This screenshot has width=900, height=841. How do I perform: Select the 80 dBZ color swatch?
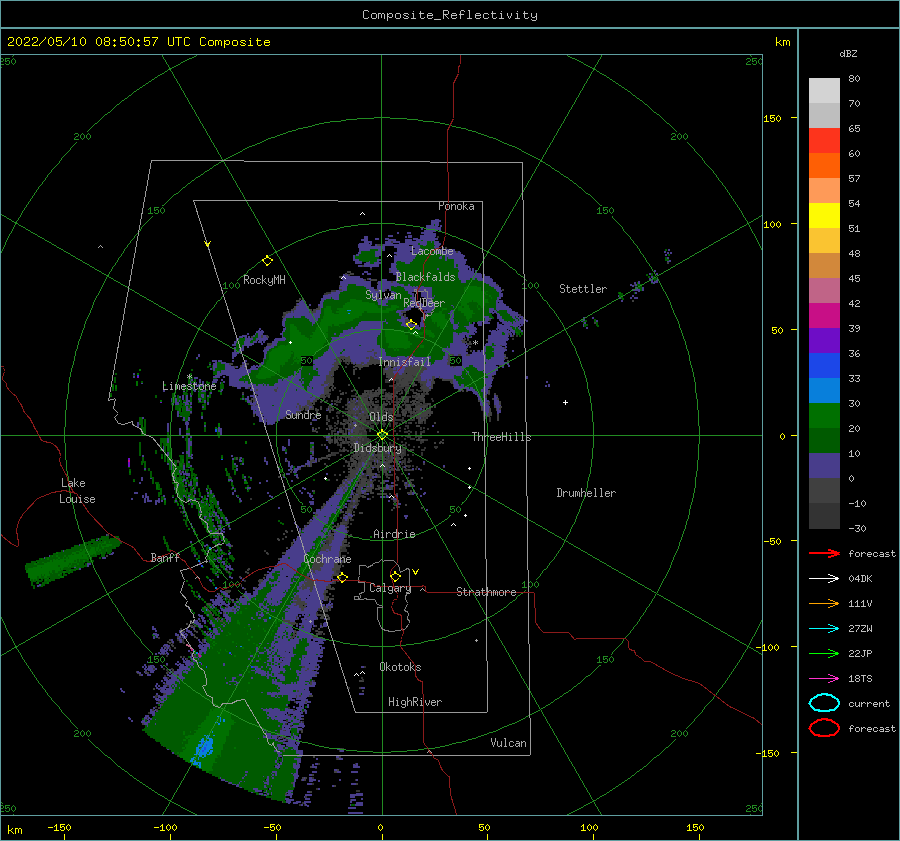(x=824, y=90)
